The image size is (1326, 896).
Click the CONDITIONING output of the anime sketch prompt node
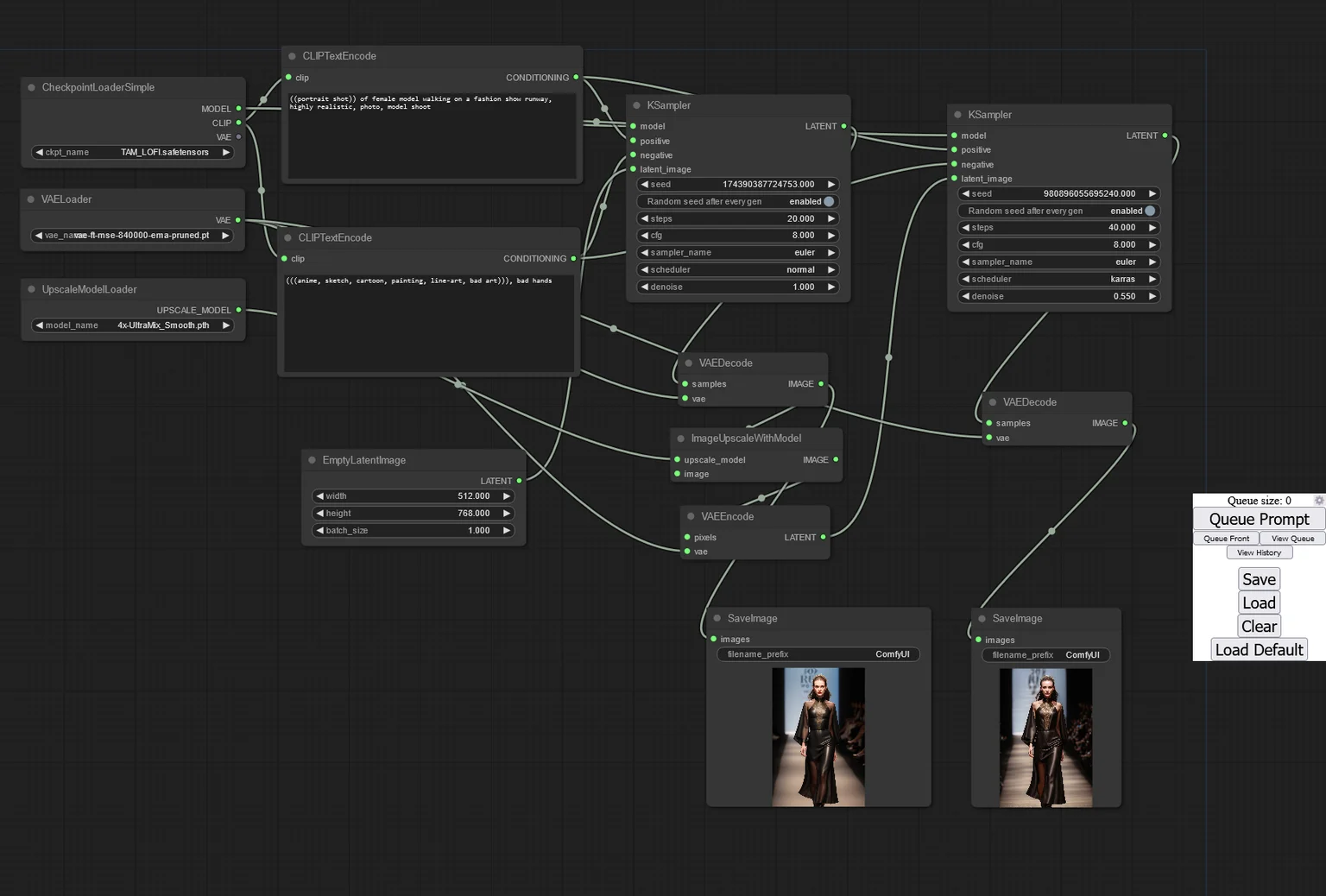[573, 258]
